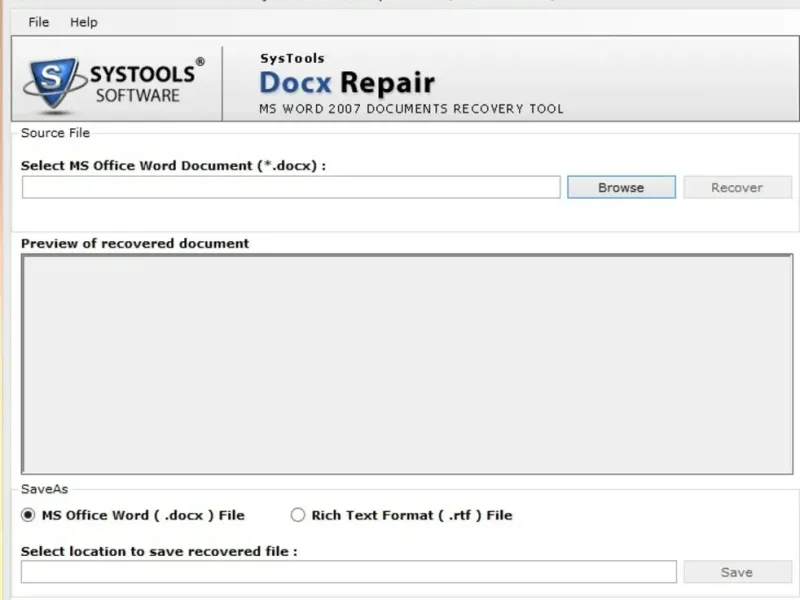Click 'Select MS Office Word Document (*.docx) :' label
This screenshot has height=600, width=800.
pyautogui.click(x=173, y=166)
